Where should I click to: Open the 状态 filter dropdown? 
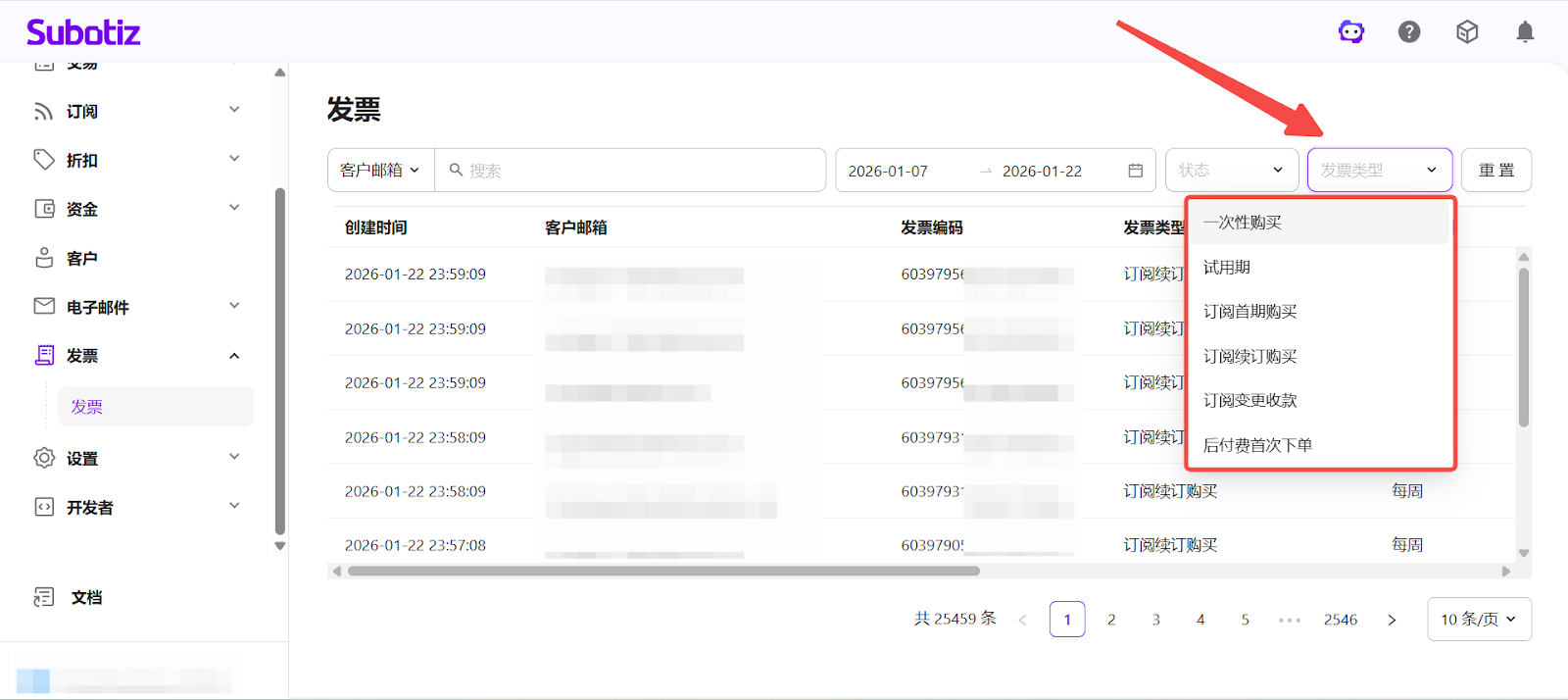click(x=1231, y=171)
